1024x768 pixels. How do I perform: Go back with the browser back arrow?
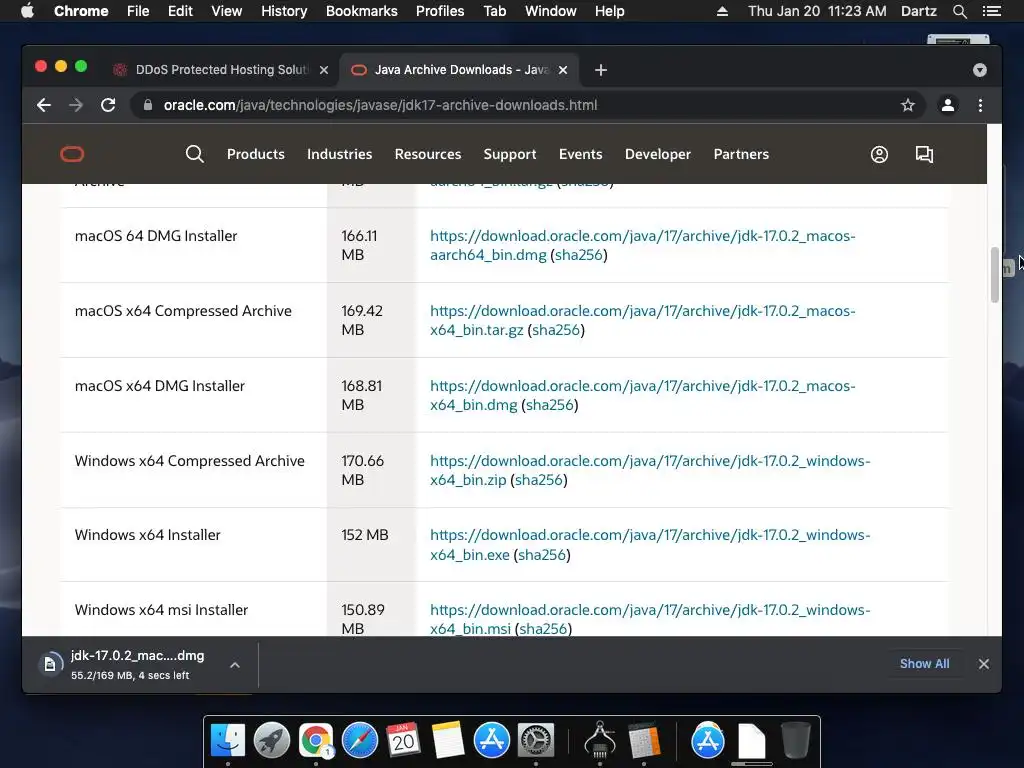tap(44, 105)
